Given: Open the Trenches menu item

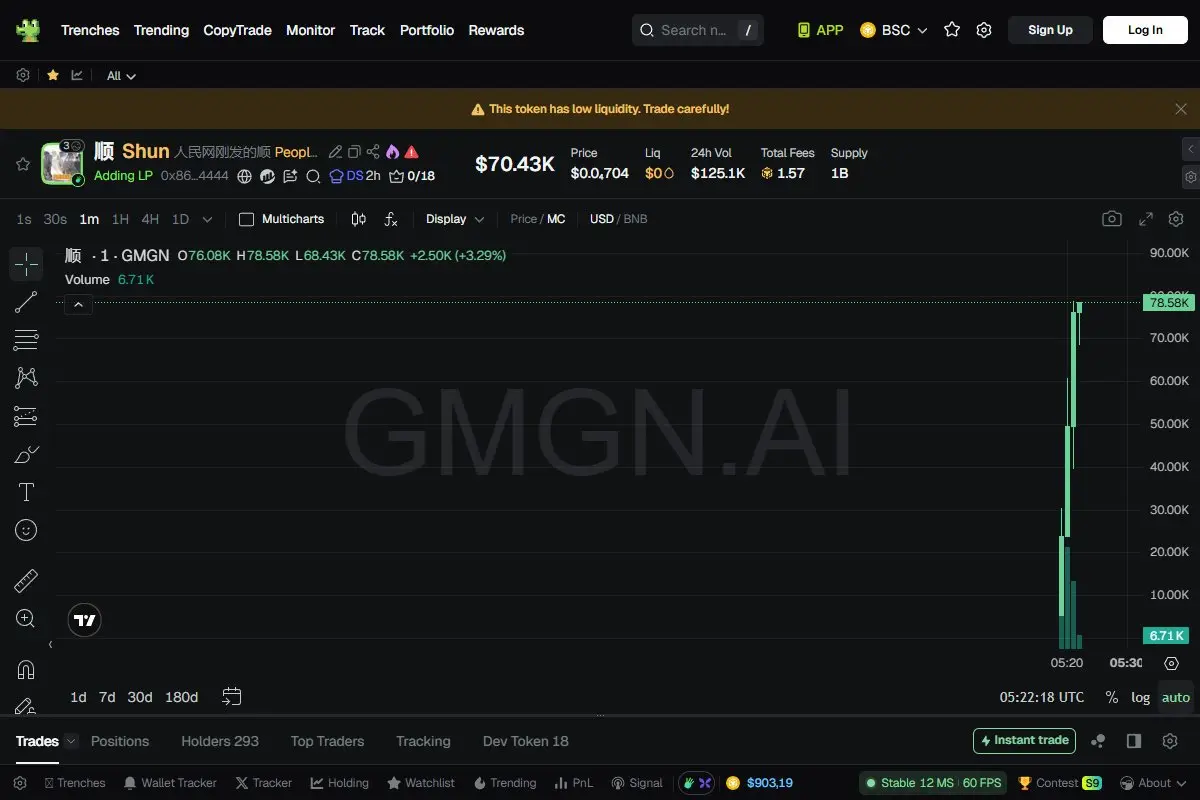Looking at the screenshot, I should click(x=90, y=30).
